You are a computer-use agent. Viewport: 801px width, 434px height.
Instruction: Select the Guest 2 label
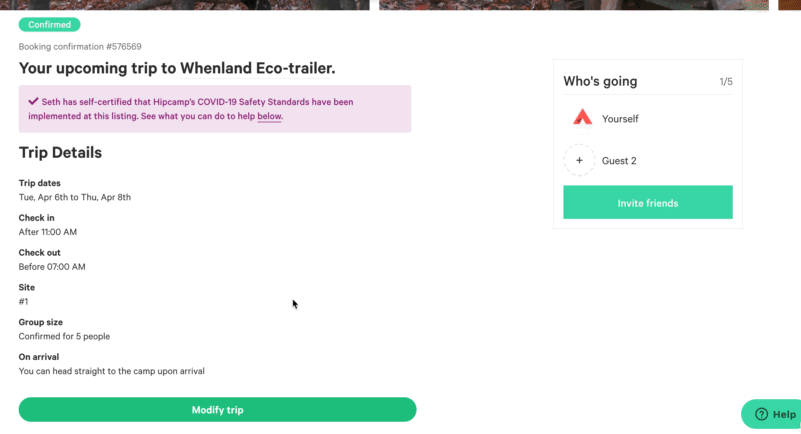(x=619, y=161)
